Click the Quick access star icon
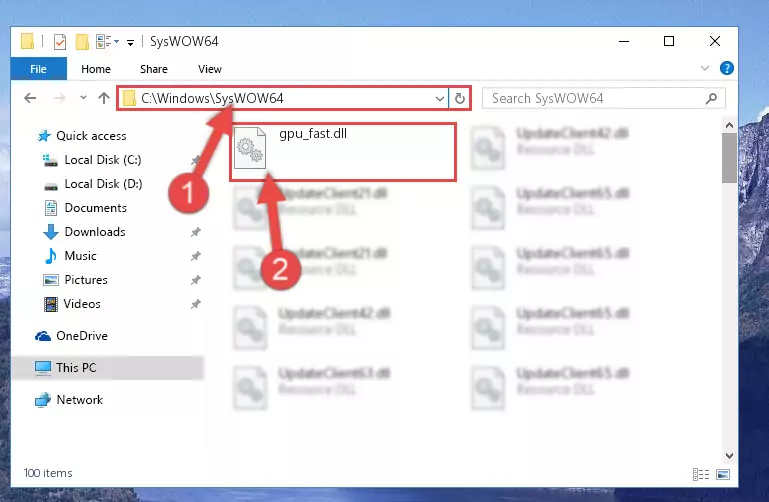This screenshot has height=502, width=769. click(44, 136)
